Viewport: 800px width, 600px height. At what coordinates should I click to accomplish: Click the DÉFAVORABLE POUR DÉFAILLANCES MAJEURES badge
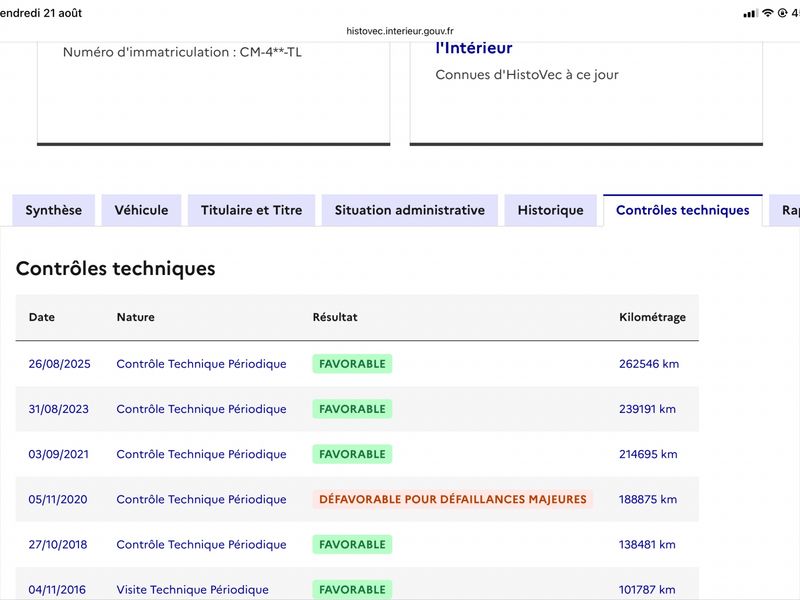[x=453, y=499]
